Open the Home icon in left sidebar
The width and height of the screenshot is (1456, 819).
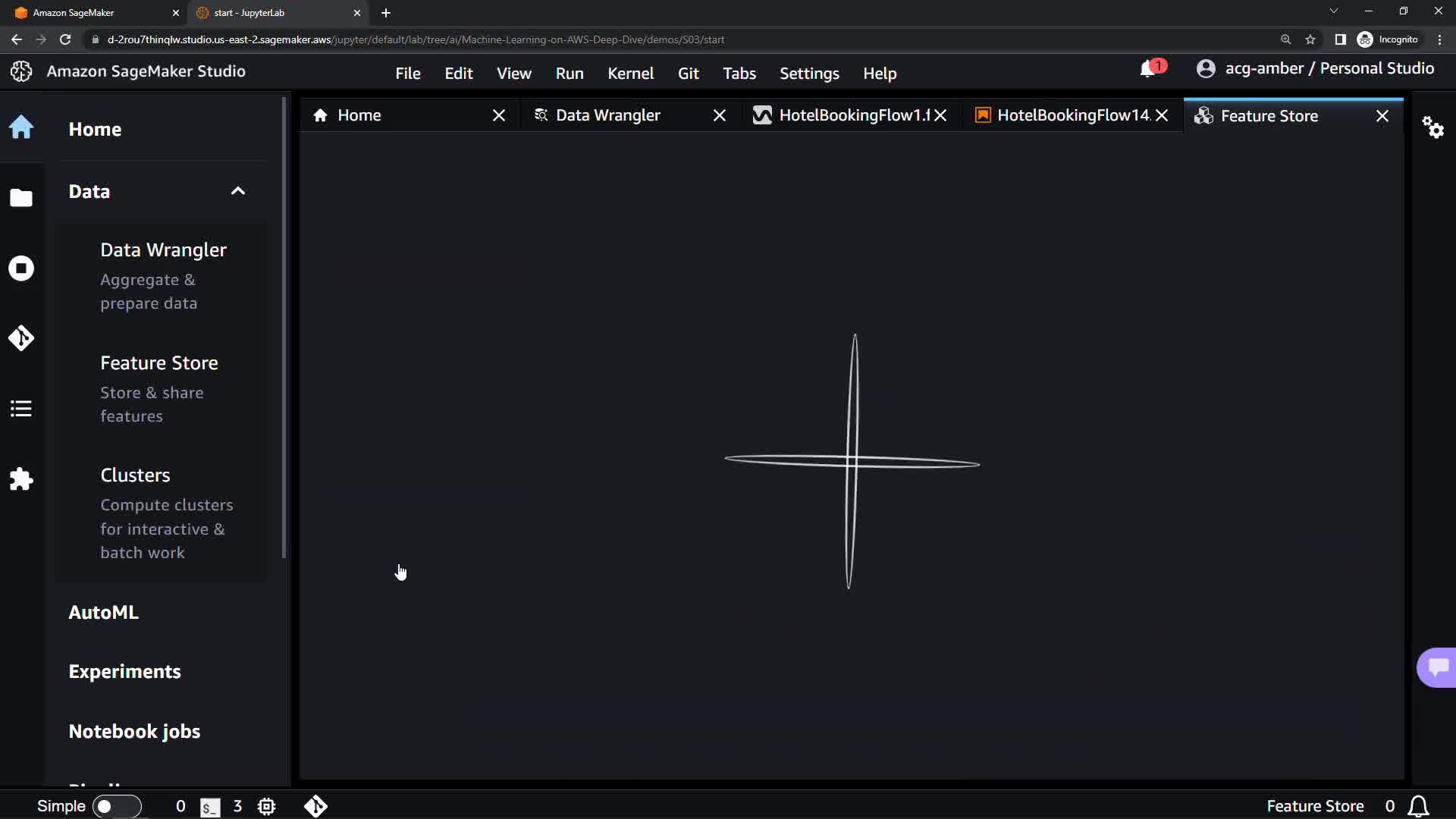(x=21, y=127)
